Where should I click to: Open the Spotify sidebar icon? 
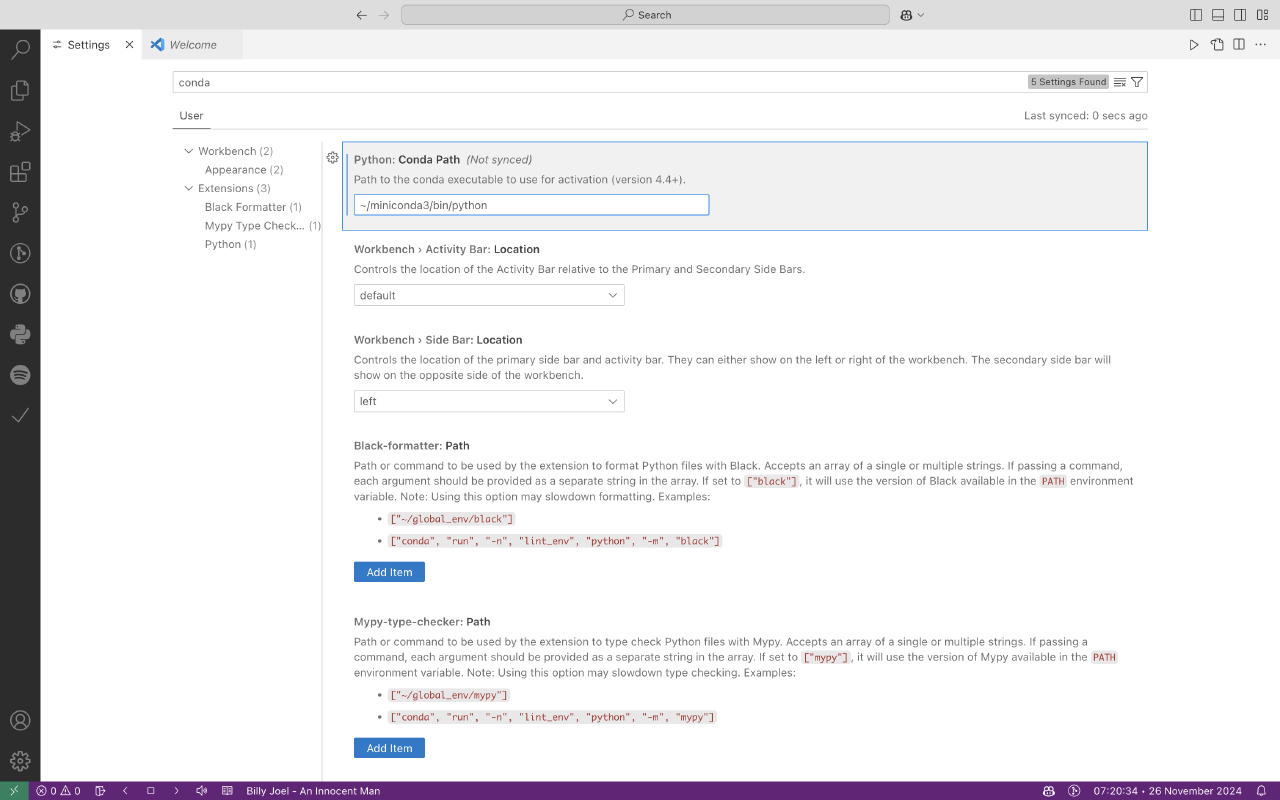(x=20, y=374)
